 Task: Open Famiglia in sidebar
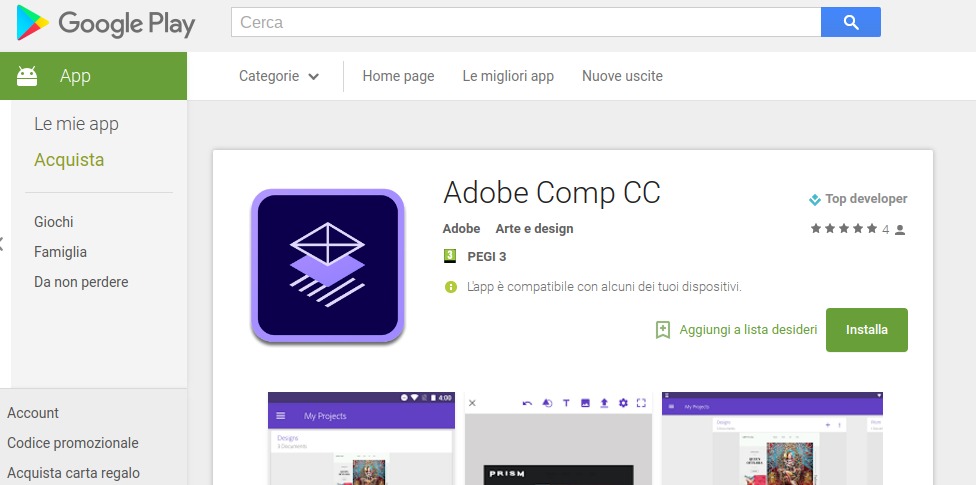(x=60, y=252)
